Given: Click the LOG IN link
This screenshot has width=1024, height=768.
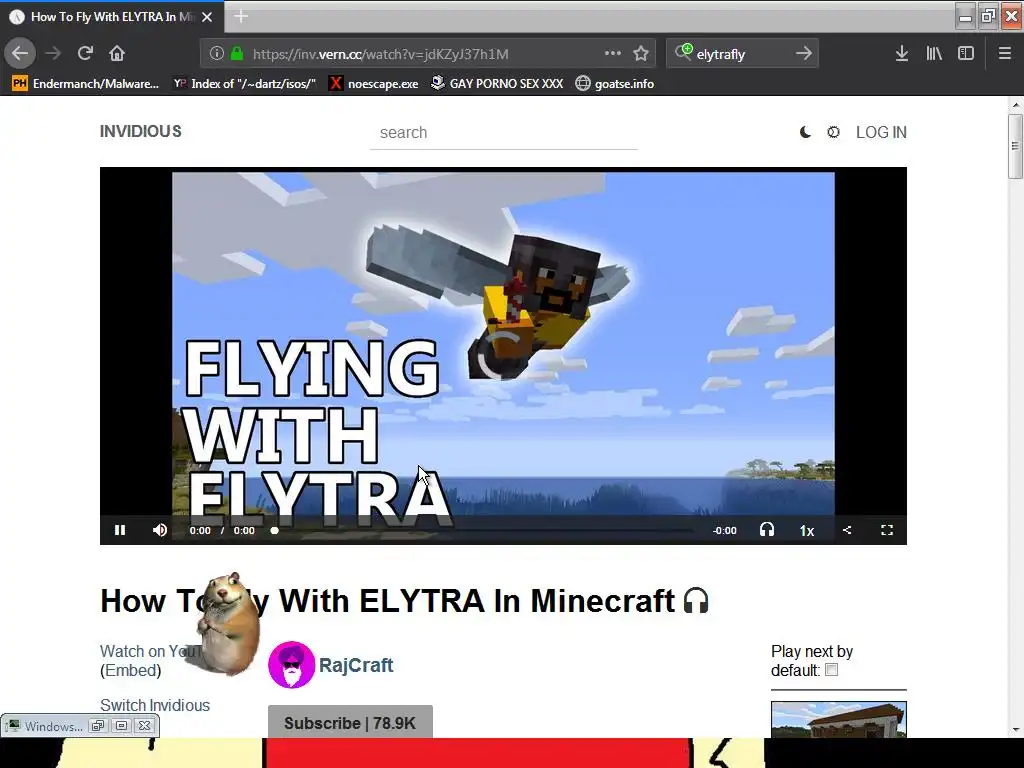Looking at the screenshot, I should pos(881,132).
